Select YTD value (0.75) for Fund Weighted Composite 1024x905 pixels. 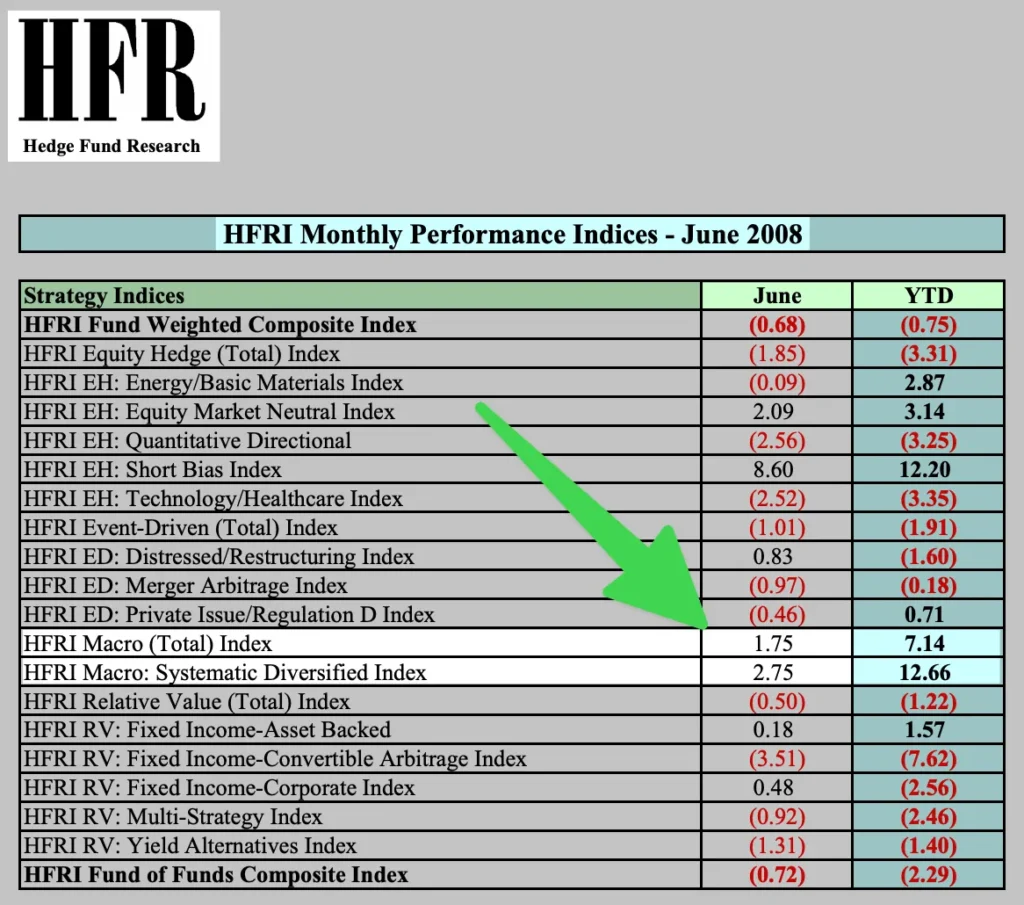click(929, 325)
